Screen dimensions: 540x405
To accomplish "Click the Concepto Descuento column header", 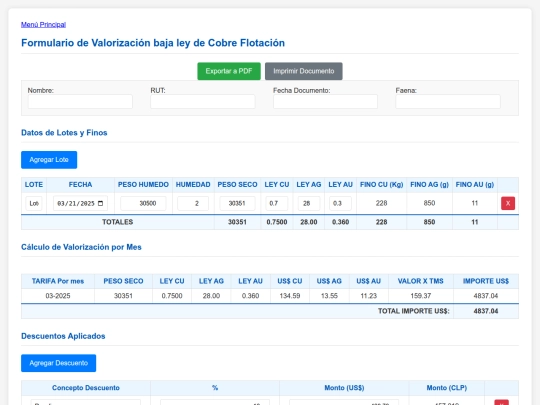I will point(86,388).
